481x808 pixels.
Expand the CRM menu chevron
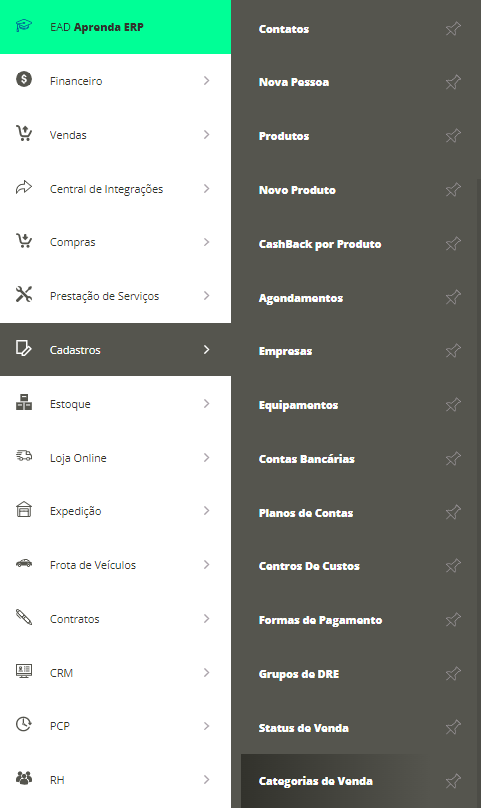click(206, 672)
